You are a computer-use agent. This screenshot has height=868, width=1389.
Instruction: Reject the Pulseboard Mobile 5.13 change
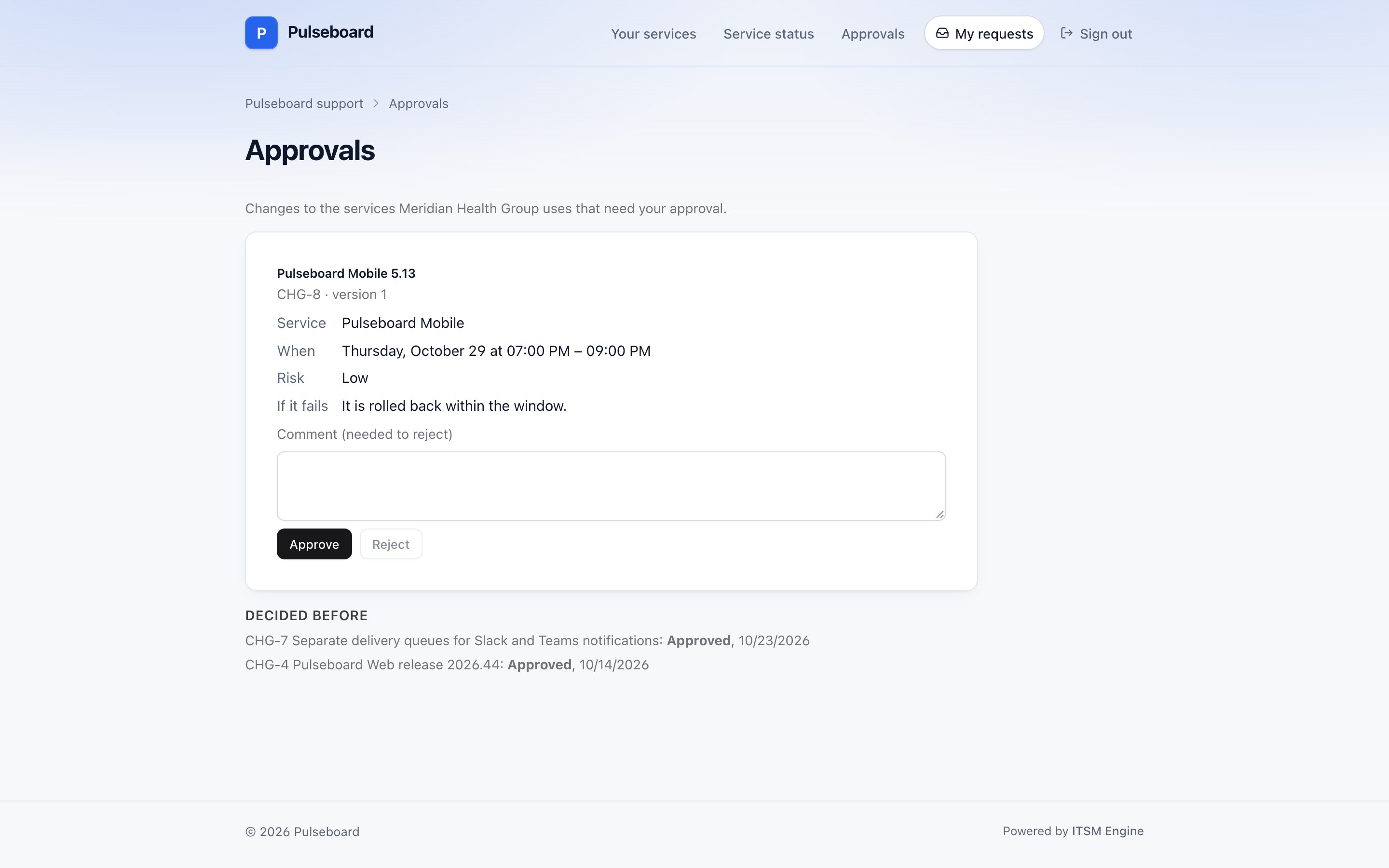pyautogui.click(x=390, y=543)
